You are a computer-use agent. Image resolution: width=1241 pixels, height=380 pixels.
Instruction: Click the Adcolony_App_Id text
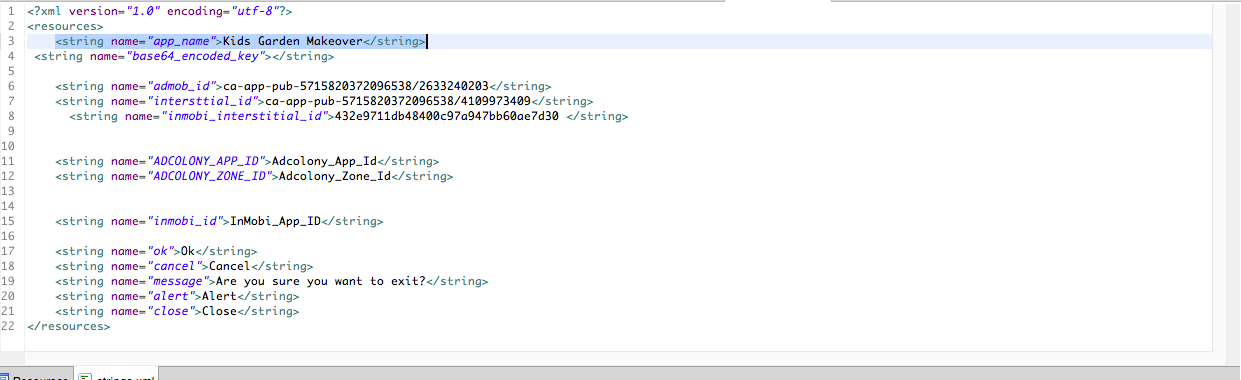click(329, 161)
